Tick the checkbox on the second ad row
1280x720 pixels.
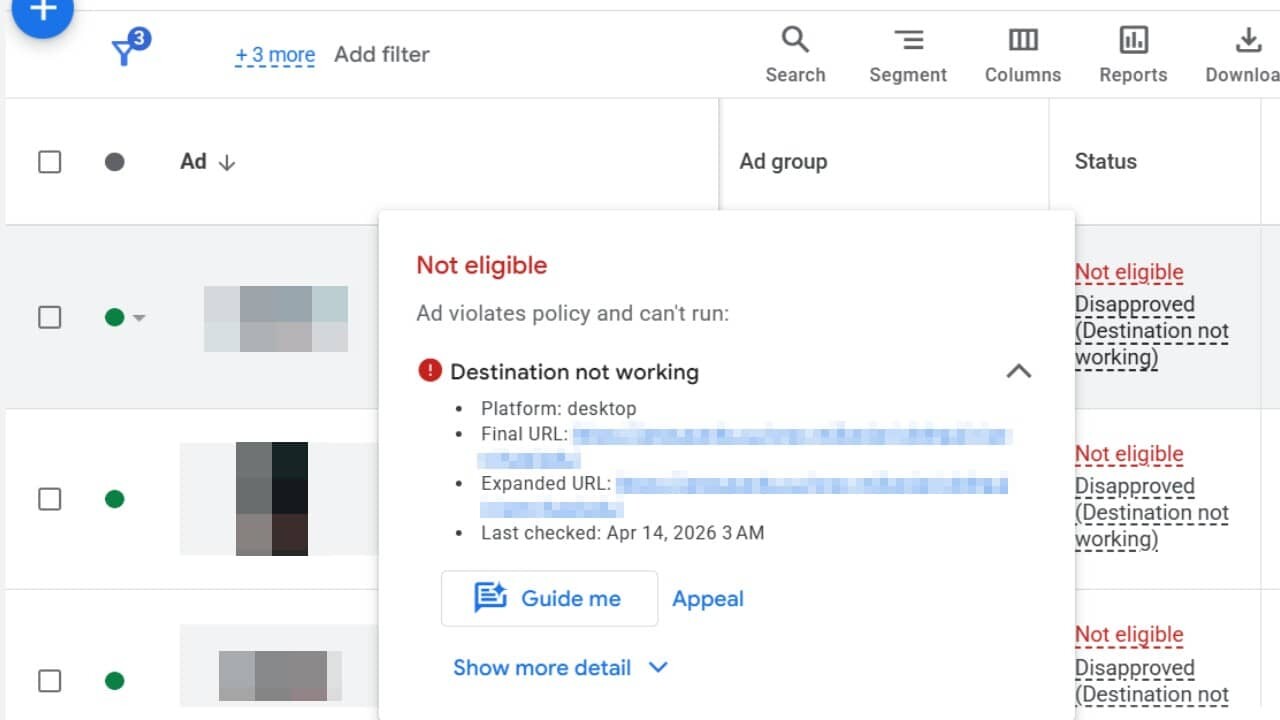click(x=49, y=499)
